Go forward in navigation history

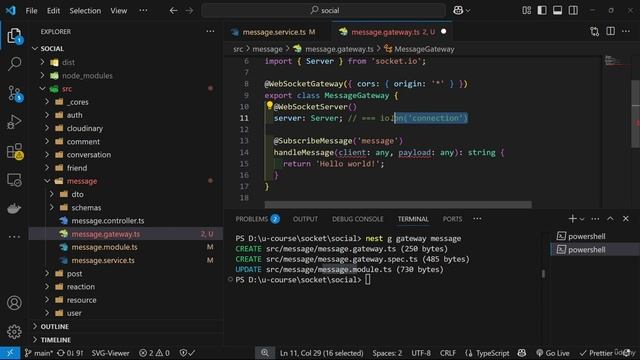189,11
